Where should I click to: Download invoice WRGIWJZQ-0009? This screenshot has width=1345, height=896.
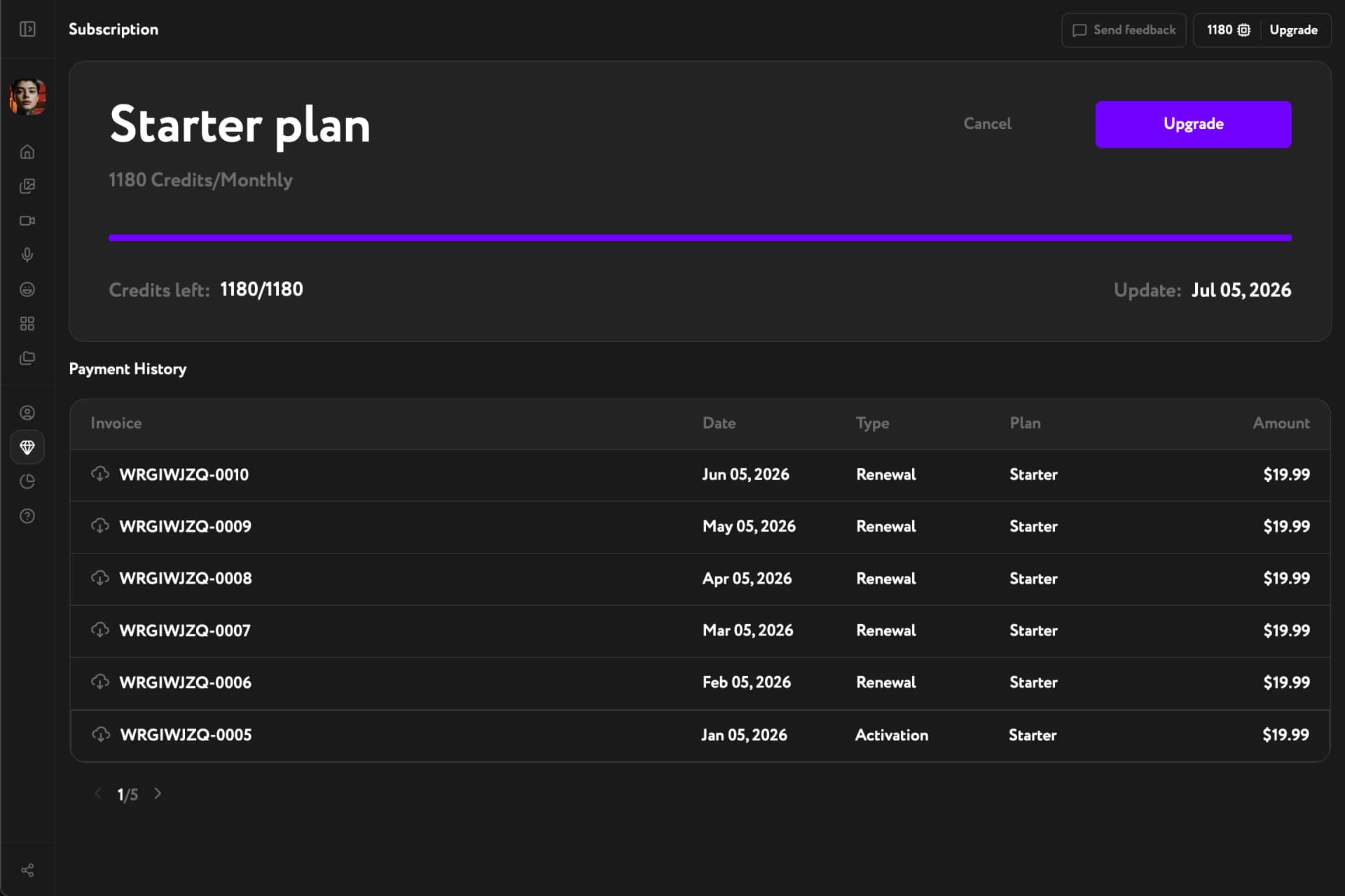[x=100, y=526]
